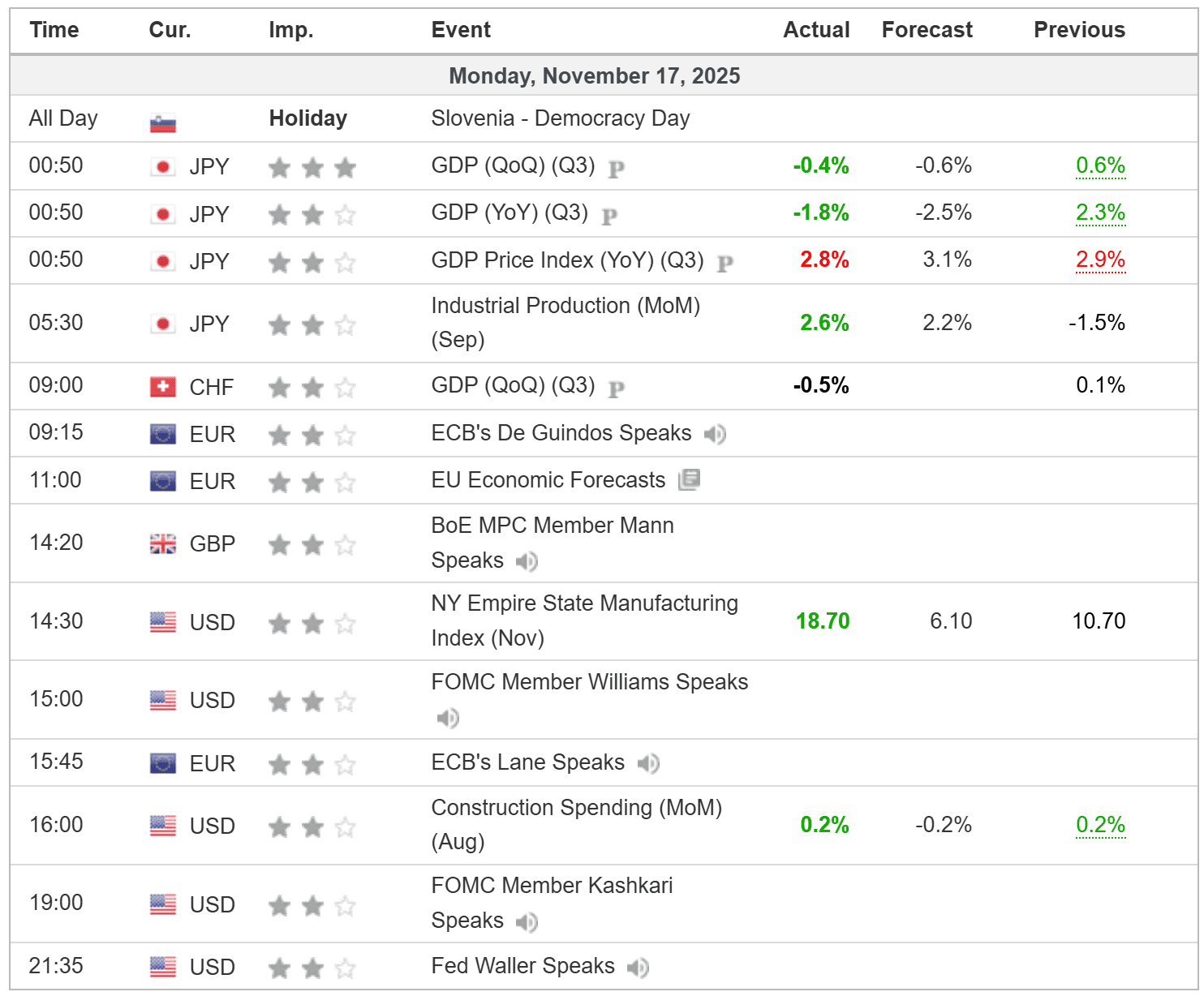The image size is (1204, 996).
Task: Click speaker icon for BoE MPC Member Mann
Action: (527, 561)
